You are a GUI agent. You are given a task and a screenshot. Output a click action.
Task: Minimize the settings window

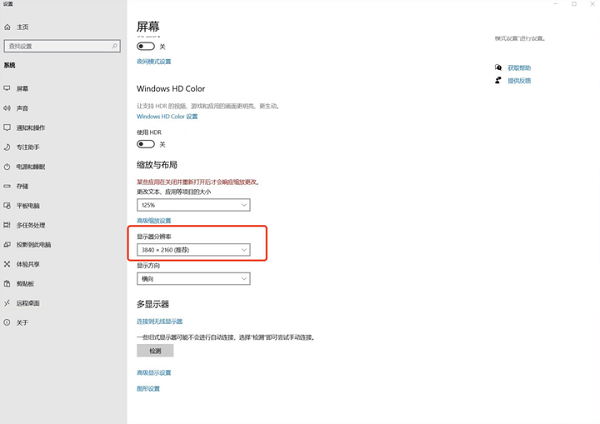pos(556,4)
